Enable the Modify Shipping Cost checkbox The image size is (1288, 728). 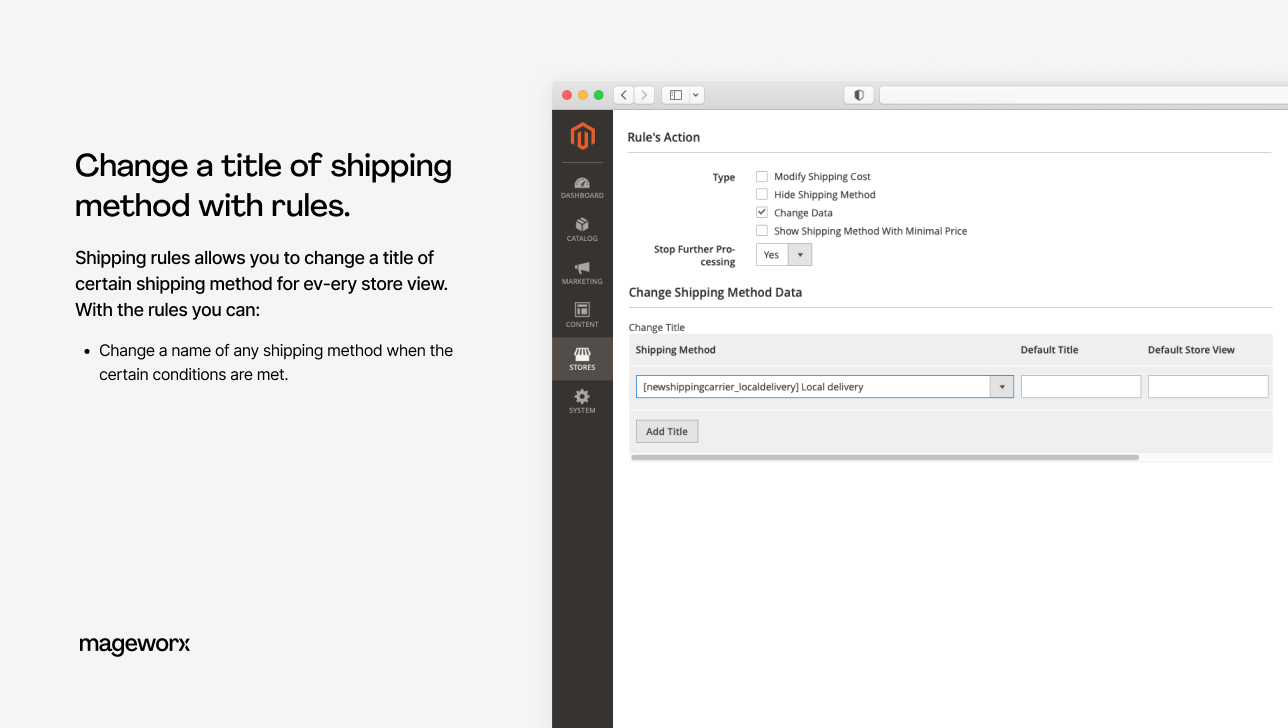tap(761, 176)
